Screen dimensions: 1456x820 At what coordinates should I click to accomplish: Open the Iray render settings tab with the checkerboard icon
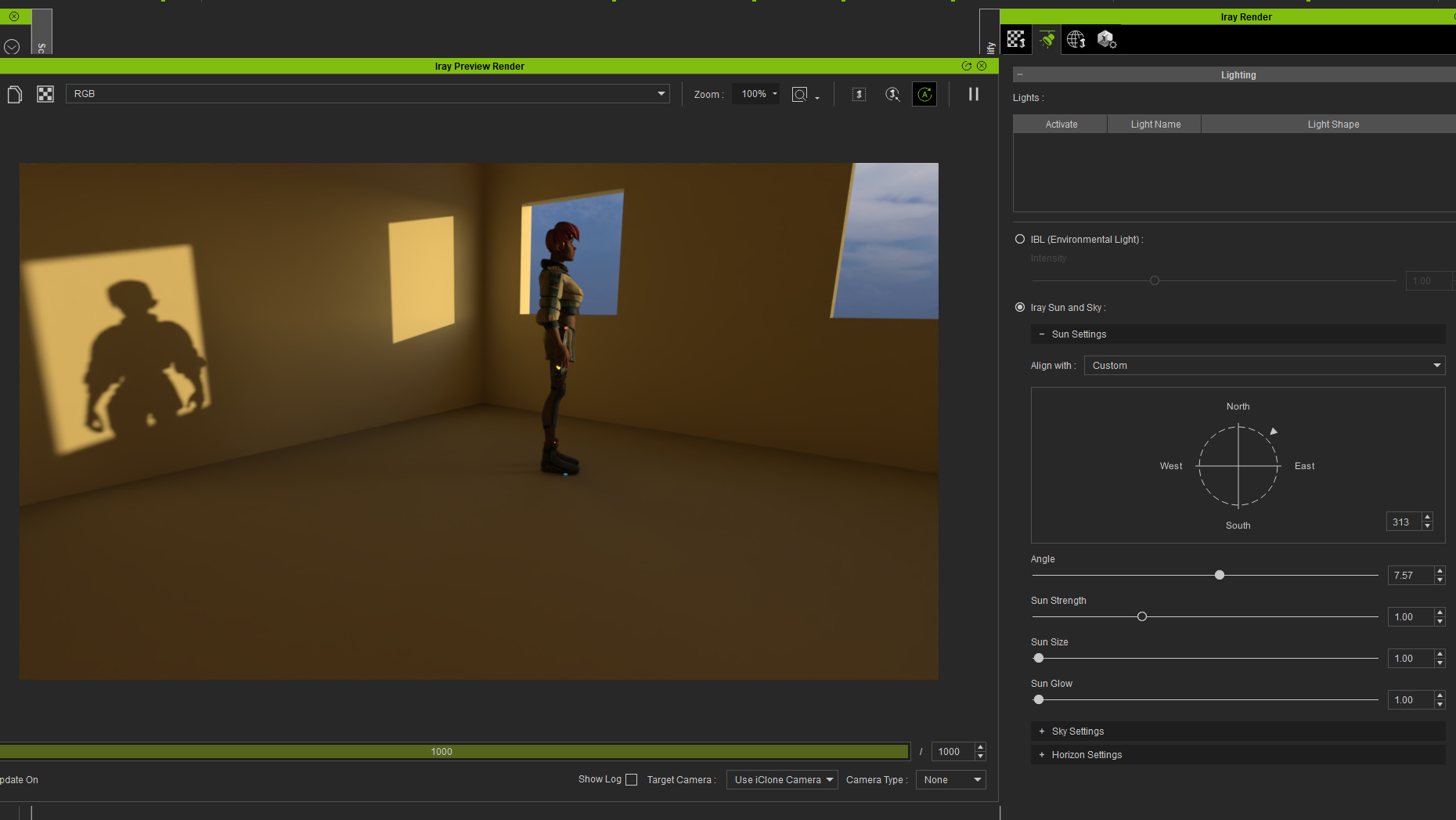pos(1016,39)
